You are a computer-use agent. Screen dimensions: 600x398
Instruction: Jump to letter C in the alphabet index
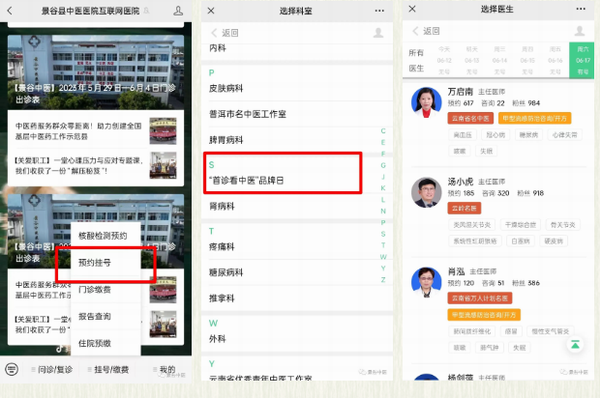click(x=383, y=131)
